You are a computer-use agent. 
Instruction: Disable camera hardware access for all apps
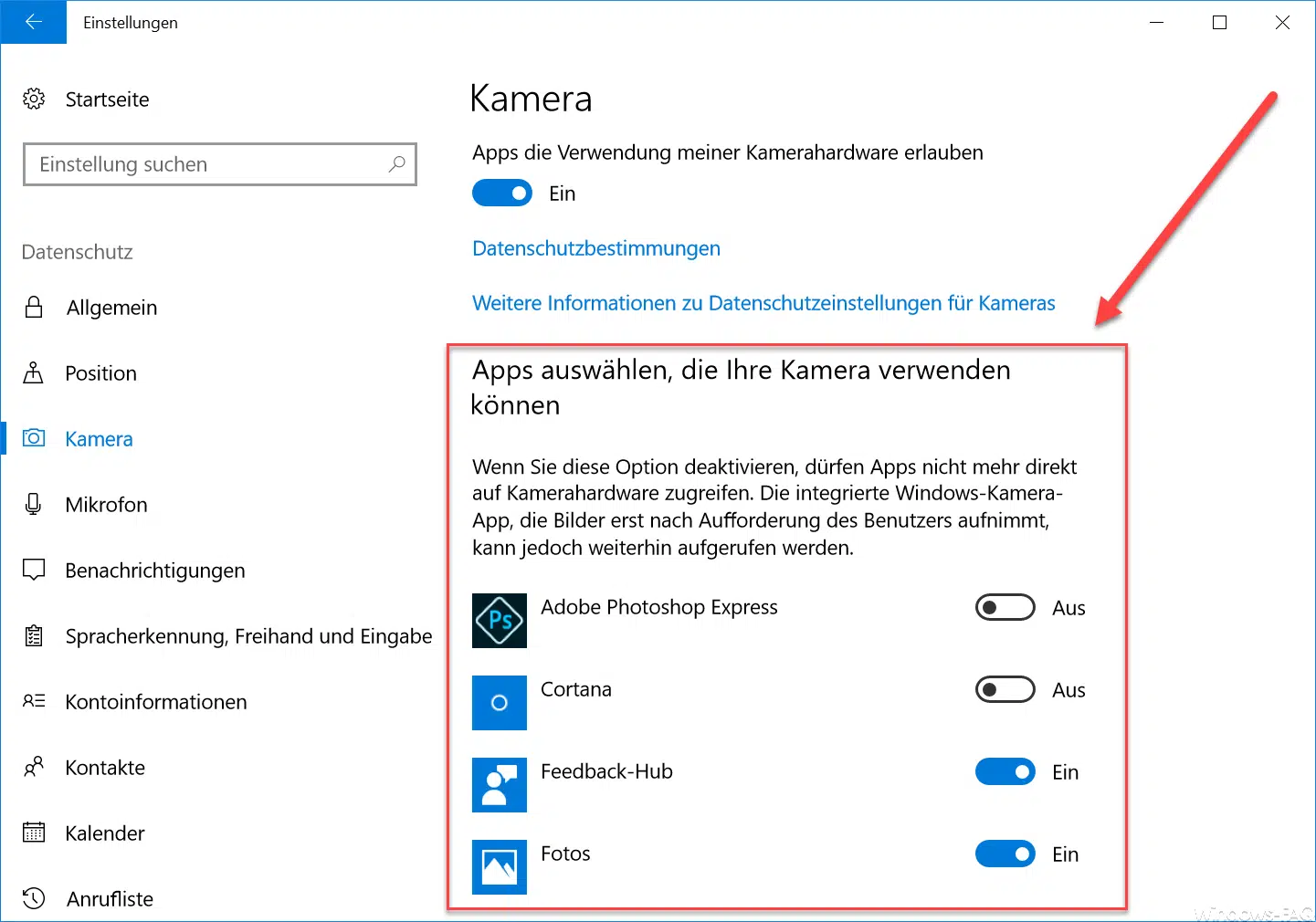[x=502, y=193]
